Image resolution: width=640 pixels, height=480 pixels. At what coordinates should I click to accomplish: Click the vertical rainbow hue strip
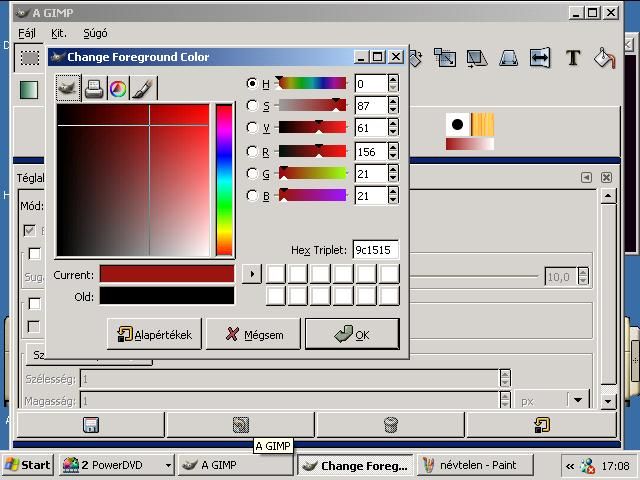coord(224,180)
